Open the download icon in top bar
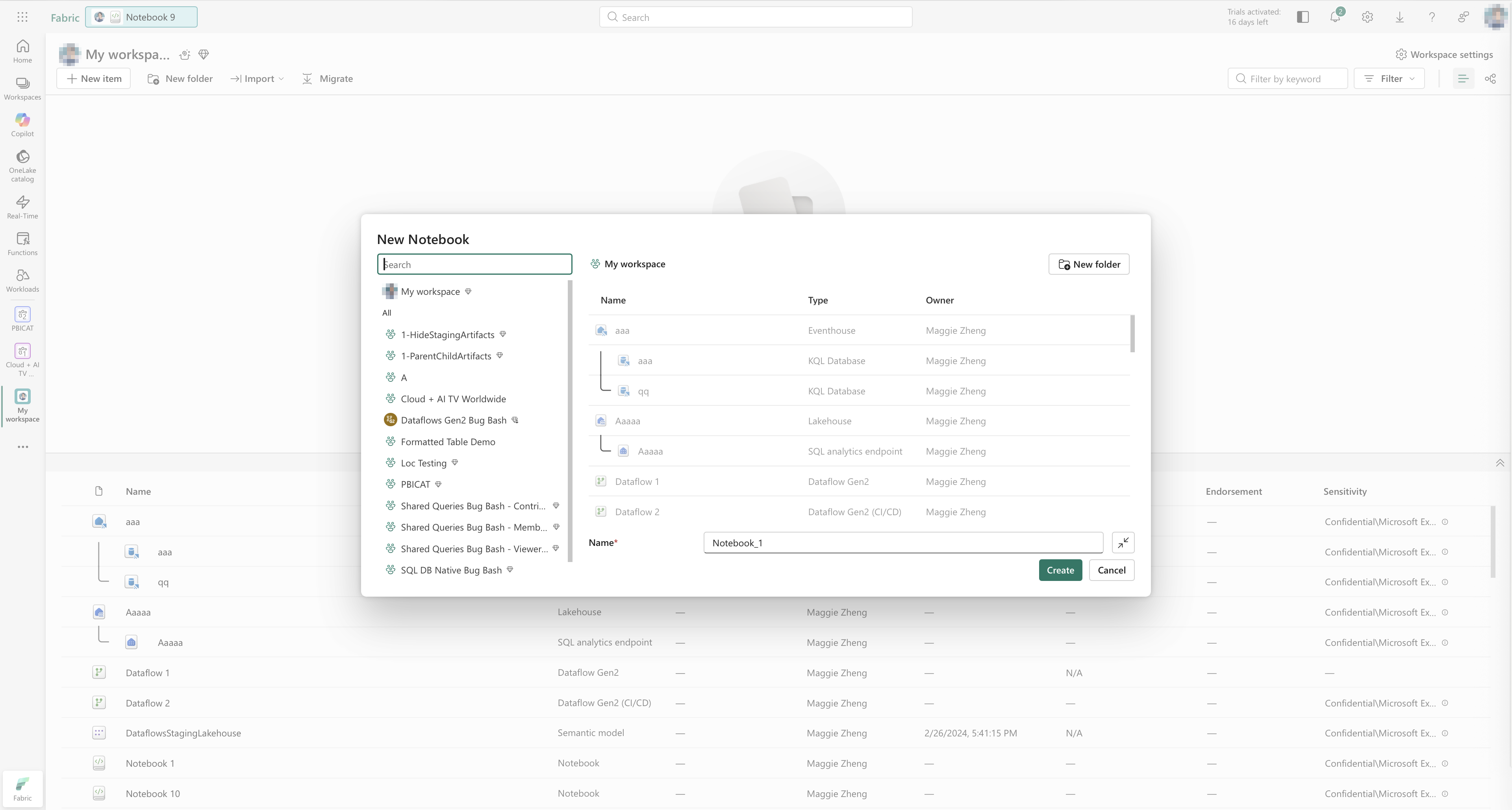Screen dimensions: 1512x810 coord(1400,17)
